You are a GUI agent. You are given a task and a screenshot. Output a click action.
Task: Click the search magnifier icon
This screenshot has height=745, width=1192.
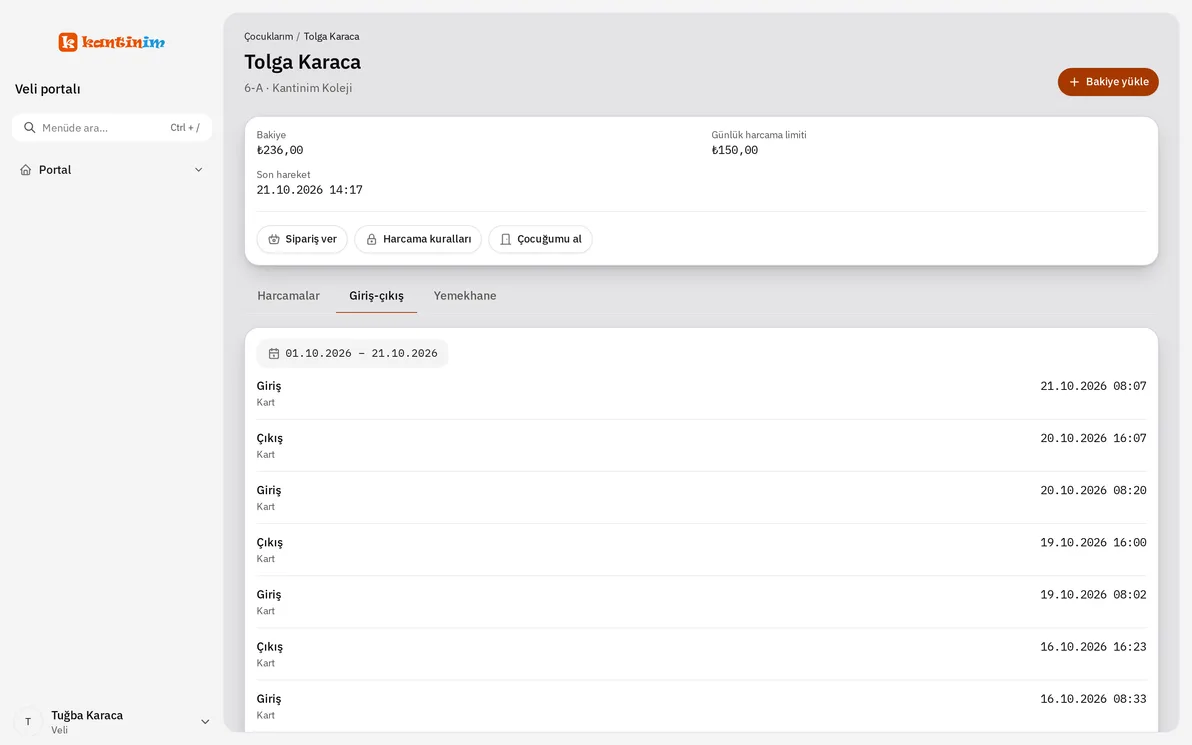[29, 128]
